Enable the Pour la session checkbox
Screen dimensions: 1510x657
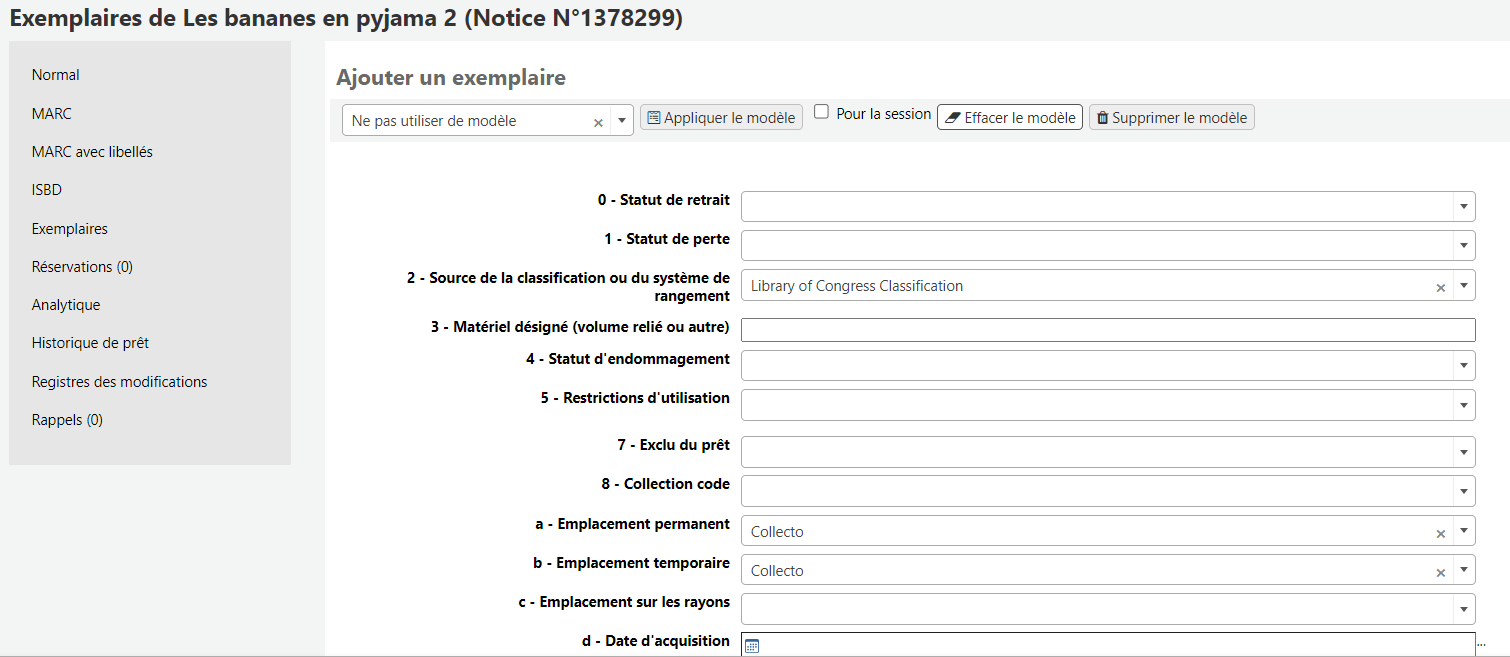821,112
